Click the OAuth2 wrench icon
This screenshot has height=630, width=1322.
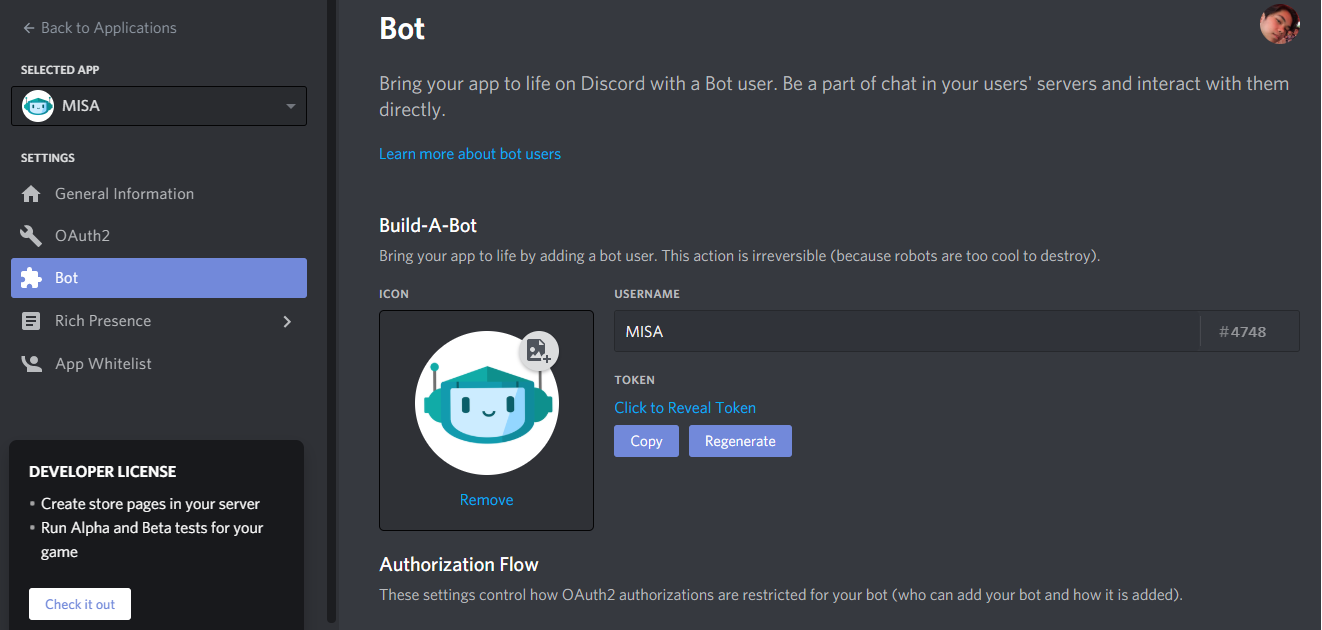(31, 236)
